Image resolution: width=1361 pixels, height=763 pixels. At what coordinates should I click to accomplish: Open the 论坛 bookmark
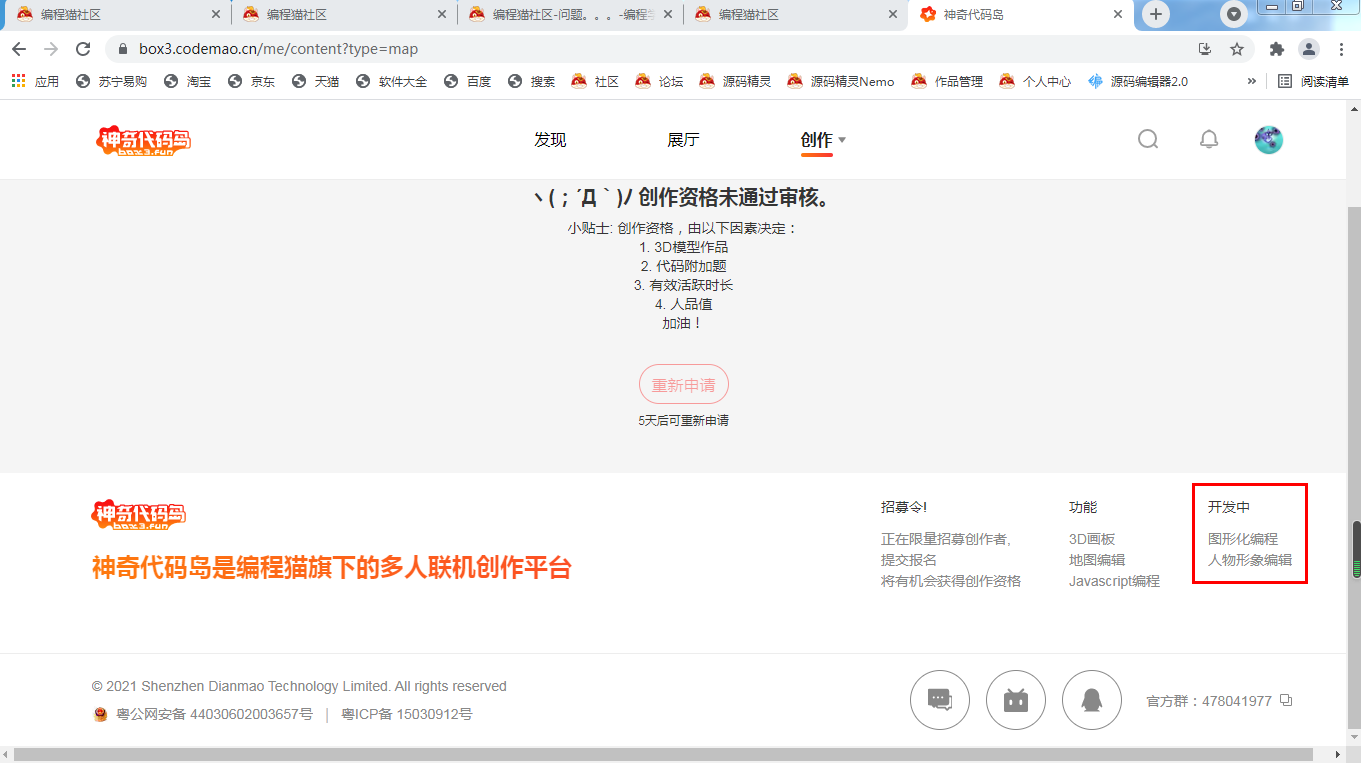pos(660,81)
